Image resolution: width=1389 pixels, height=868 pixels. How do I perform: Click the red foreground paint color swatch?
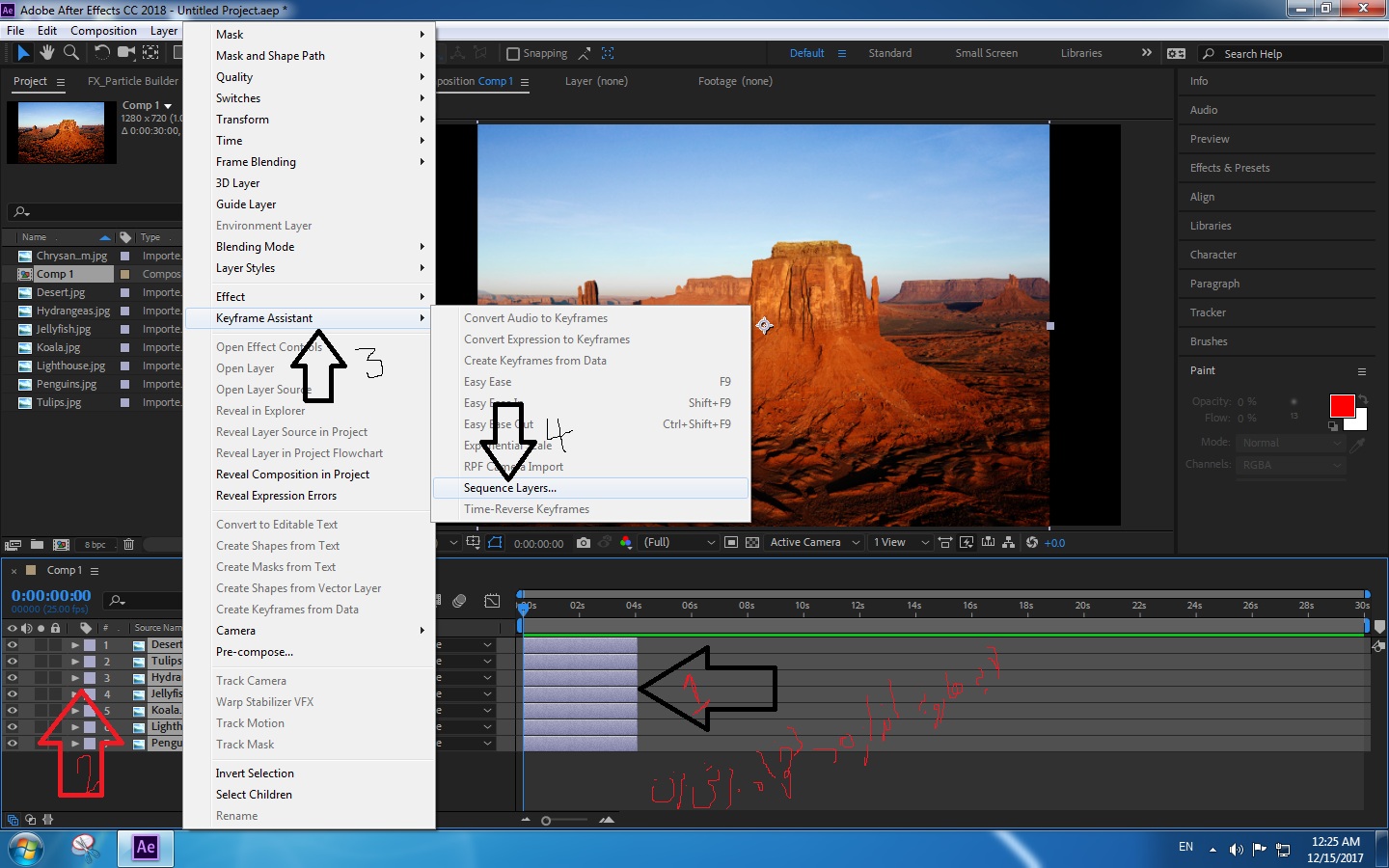(x=1342, y=406)
